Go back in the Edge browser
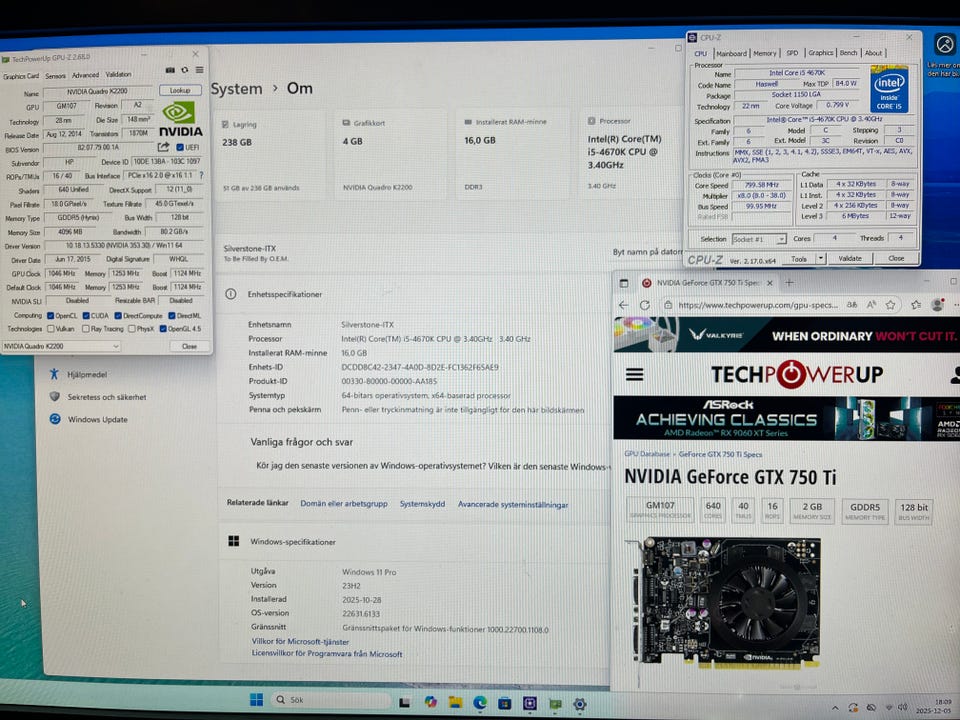This screenshot has width=960, height=720. (x=624, y=305)
